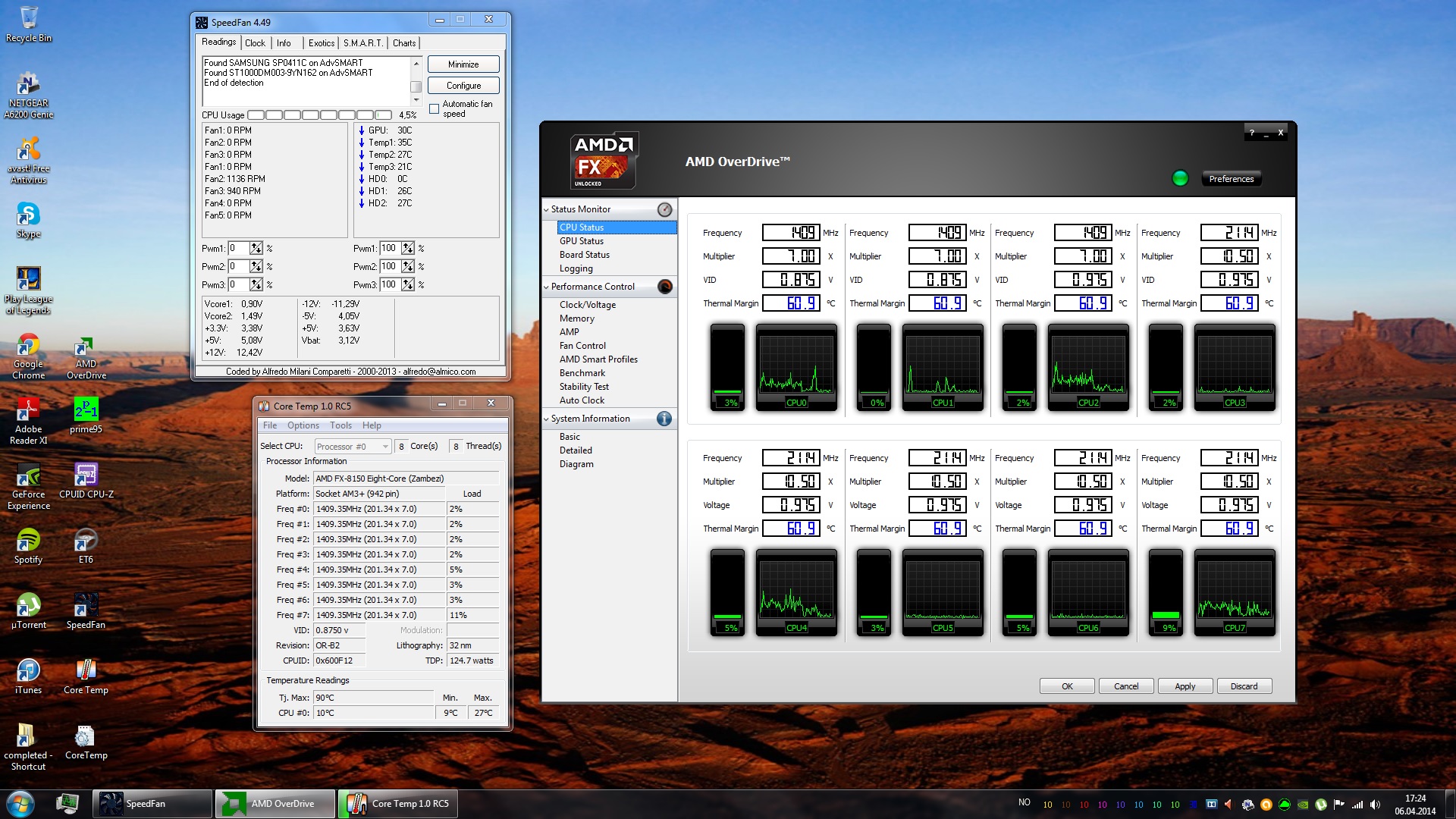Open Skype desktop icon

[28, 221]
